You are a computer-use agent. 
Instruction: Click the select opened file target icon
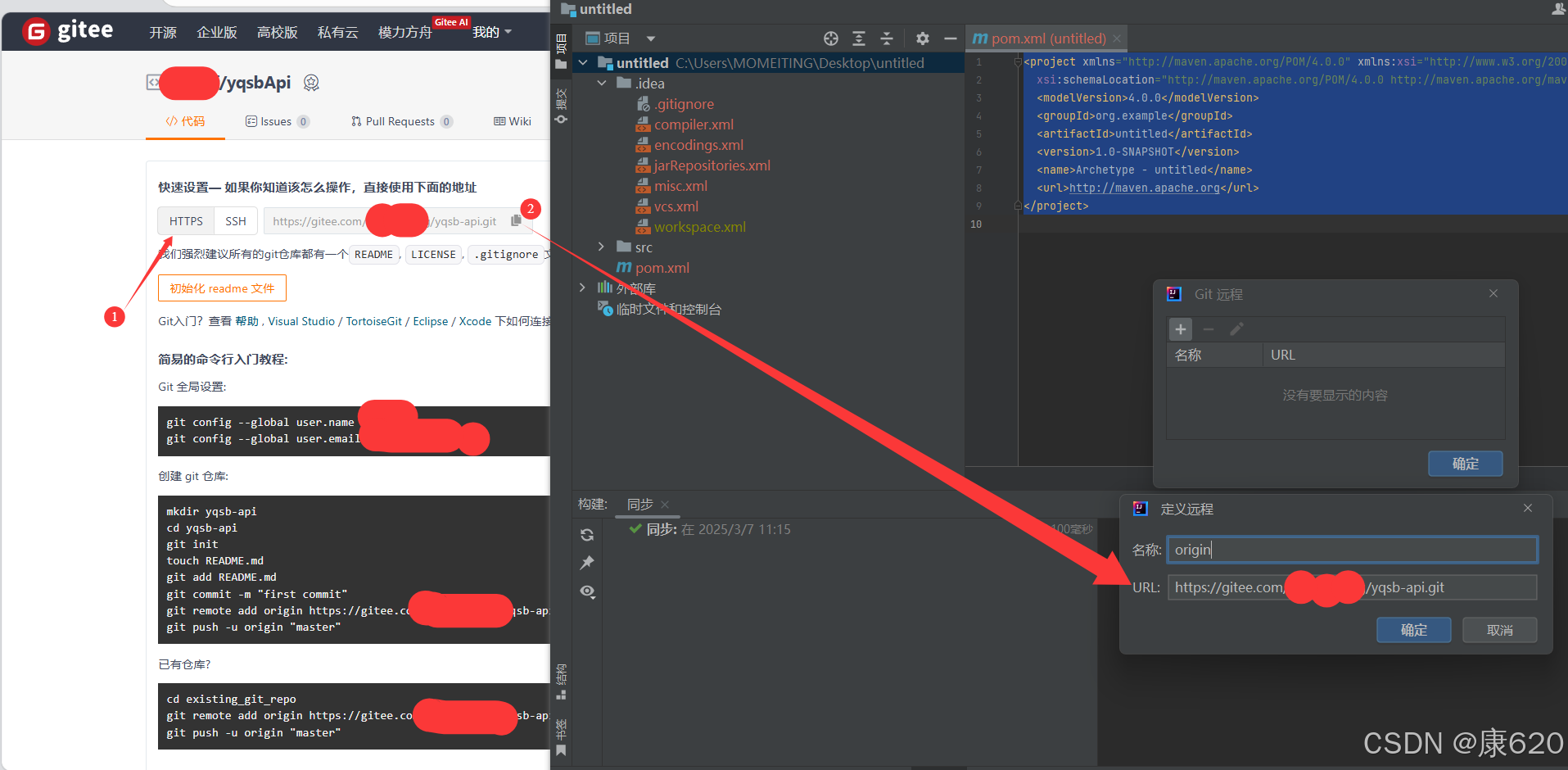pyautogui.click(x=831, y=38)
